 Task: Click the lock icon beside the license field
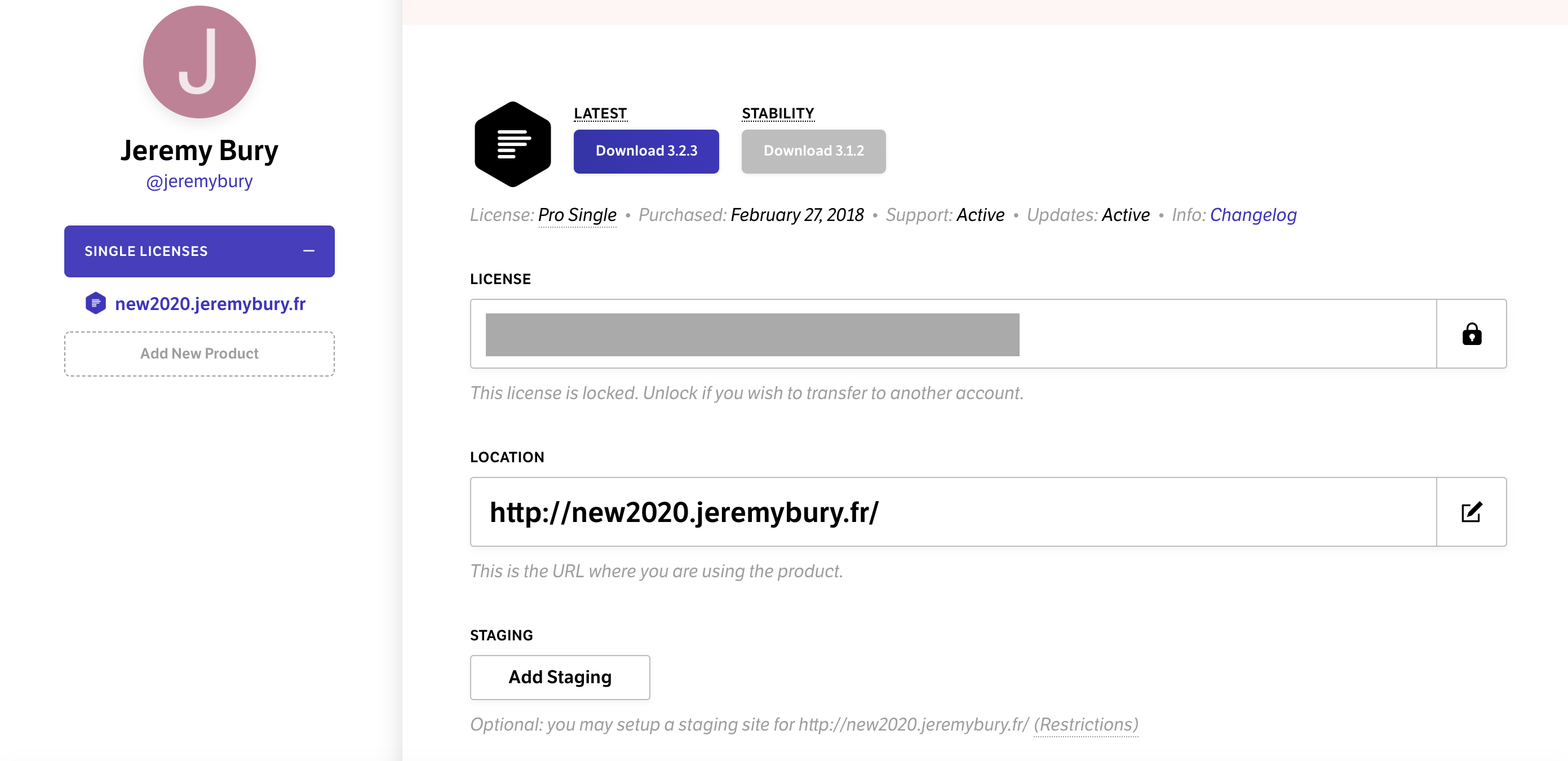click(x=1471, y=334)
